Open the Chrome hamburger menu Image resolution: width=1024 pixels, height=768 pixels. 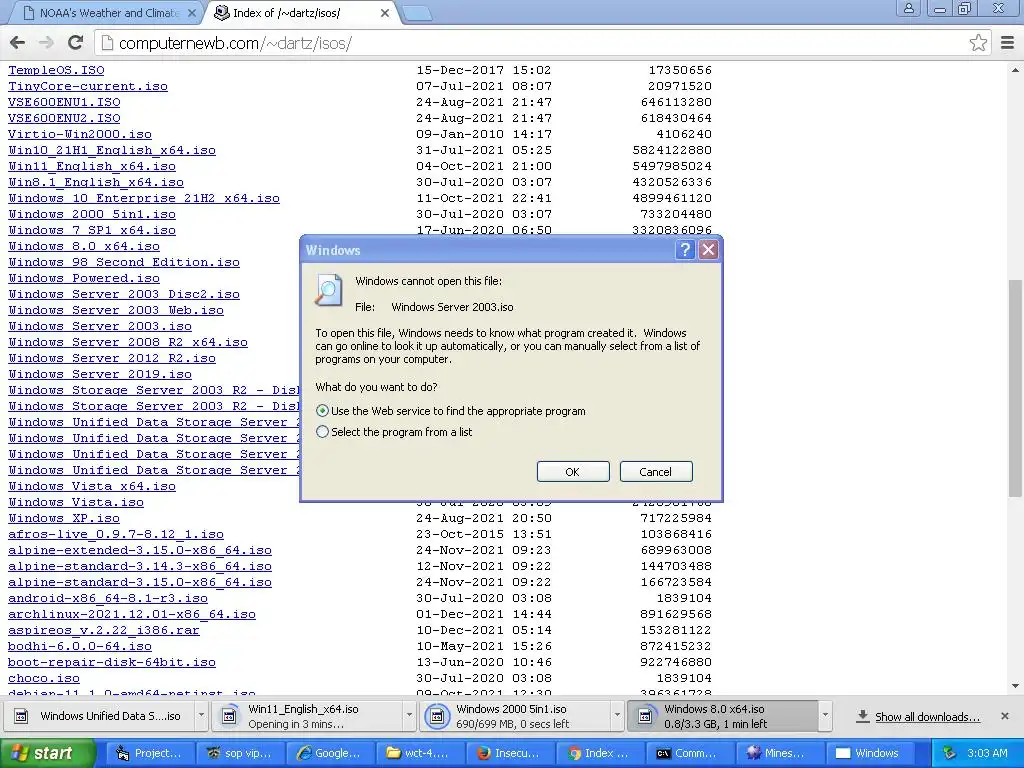coord(1008,43)
